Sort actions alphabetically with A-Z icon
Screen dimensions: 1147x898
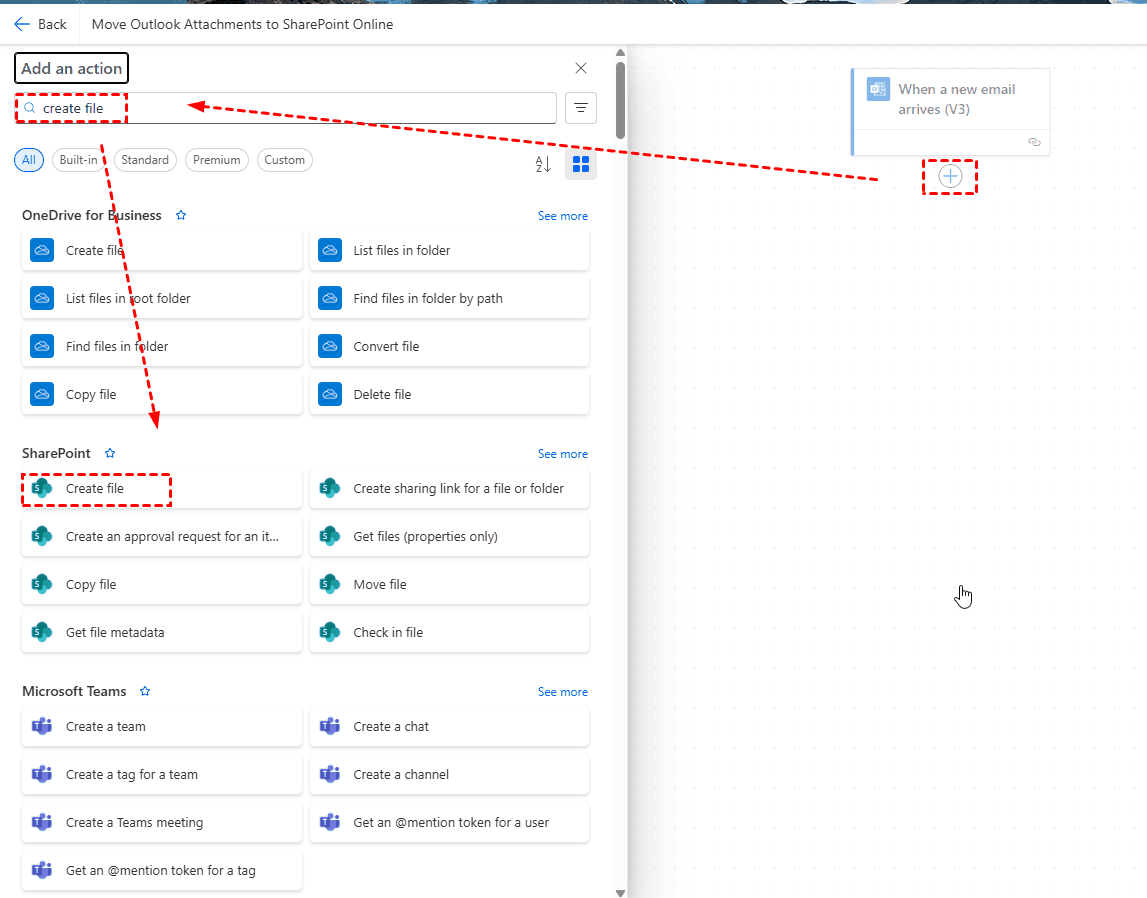tap(541, 163)
